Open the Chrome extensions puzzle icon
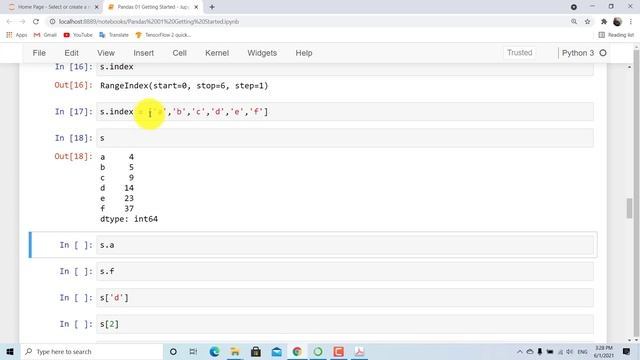Viewport: 640px width, 360px height. point(604,22)
